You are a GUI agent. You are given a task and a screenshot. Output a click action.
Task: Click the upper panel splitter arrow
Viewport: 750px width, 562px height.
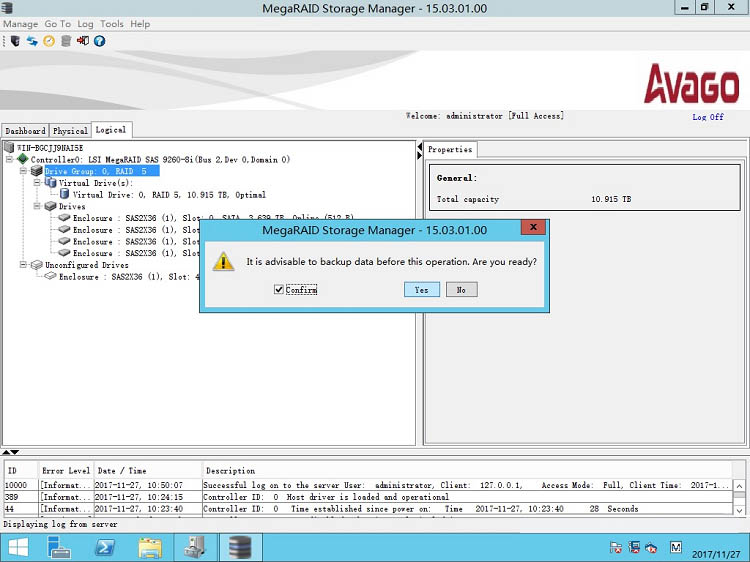(x=419, y=146)
